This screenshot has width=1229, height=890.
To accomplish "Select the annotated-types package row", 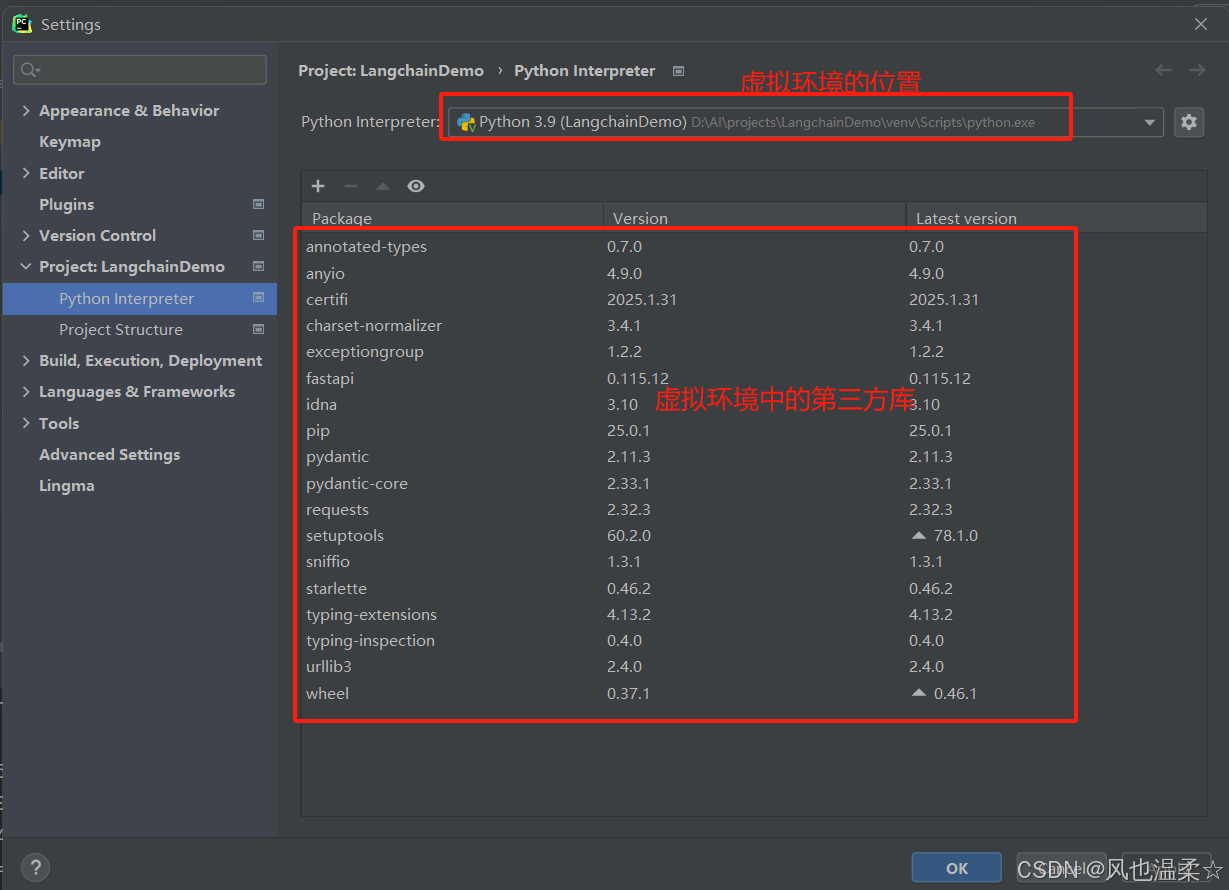I will click(x=754, y=247).
